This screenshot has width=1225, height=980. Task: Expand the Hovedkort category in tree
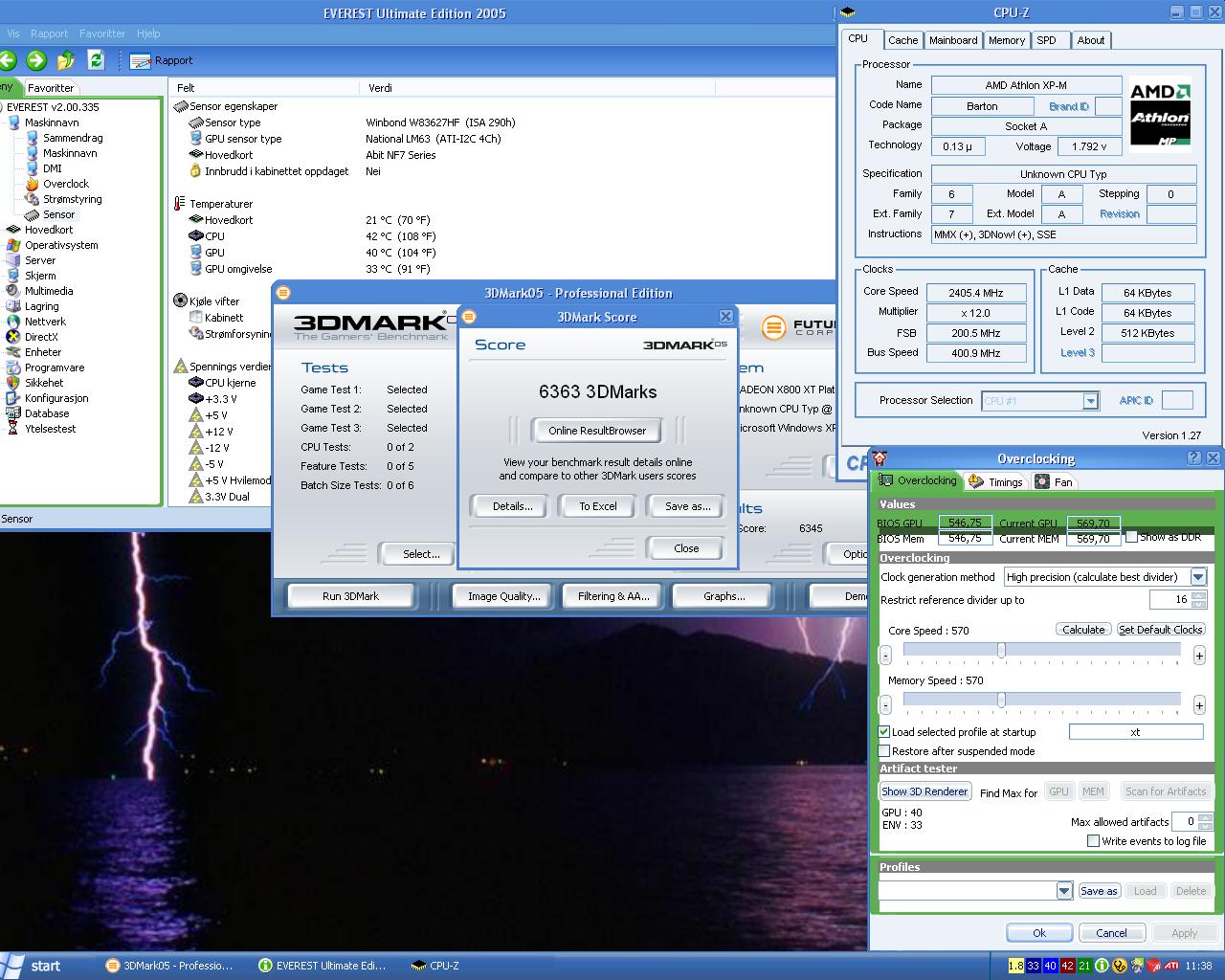(x=48, y=230)
